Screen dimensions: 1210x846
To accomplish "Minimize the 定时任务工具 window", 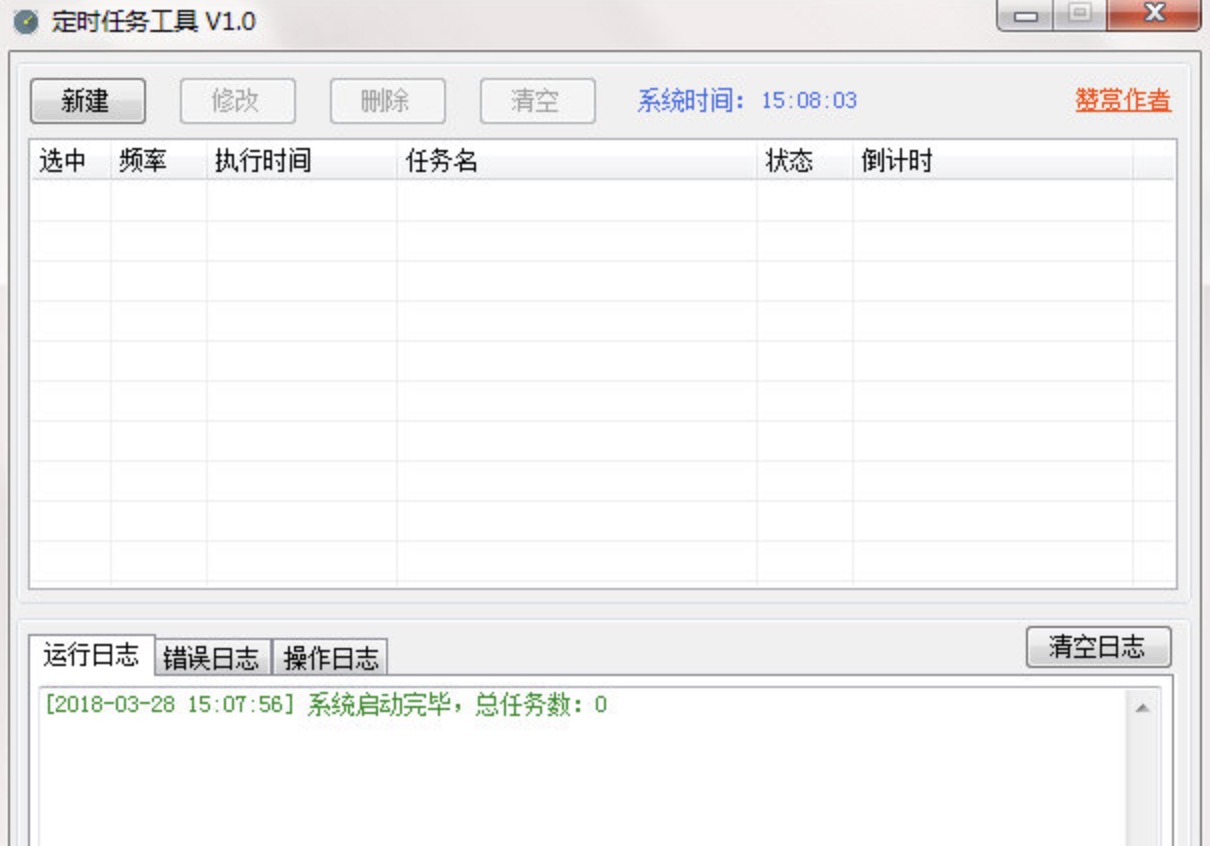I will pyautogui.click(x=1025, y=15).
